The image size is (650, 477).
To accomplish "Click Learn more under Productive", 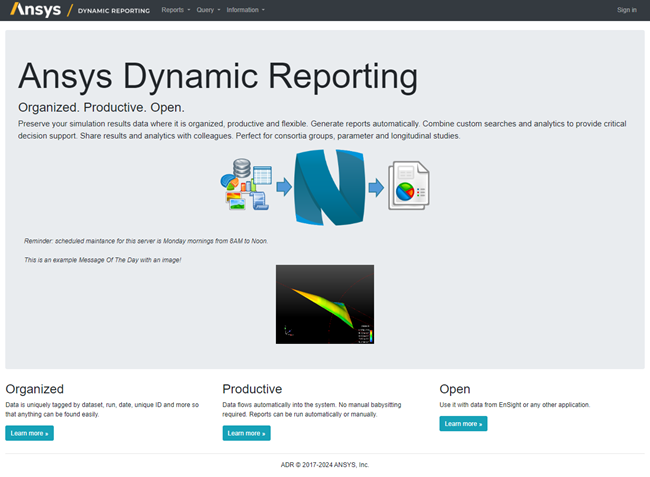I will click(246, 433).
